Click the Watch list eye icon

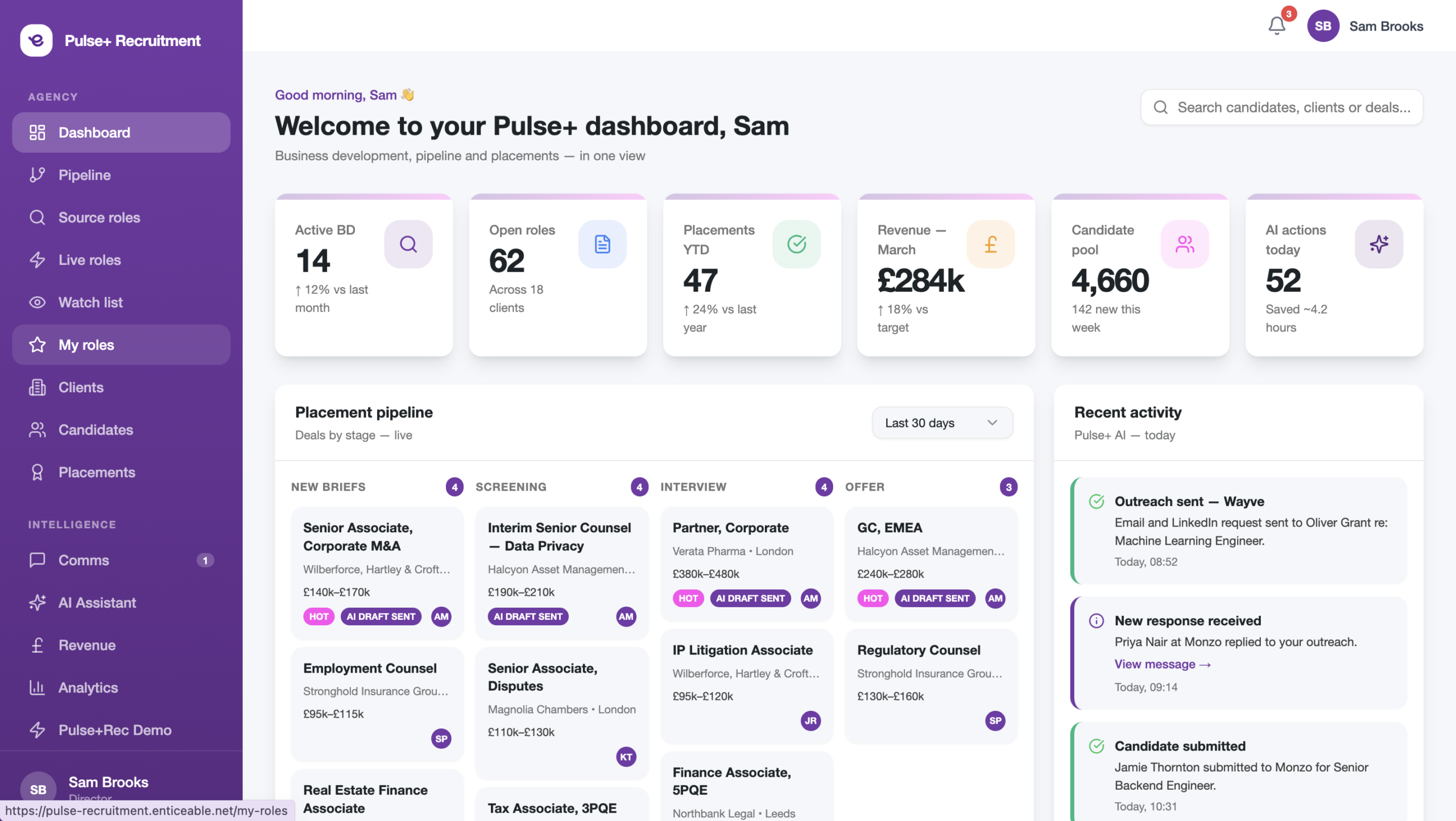coord(38,302)
